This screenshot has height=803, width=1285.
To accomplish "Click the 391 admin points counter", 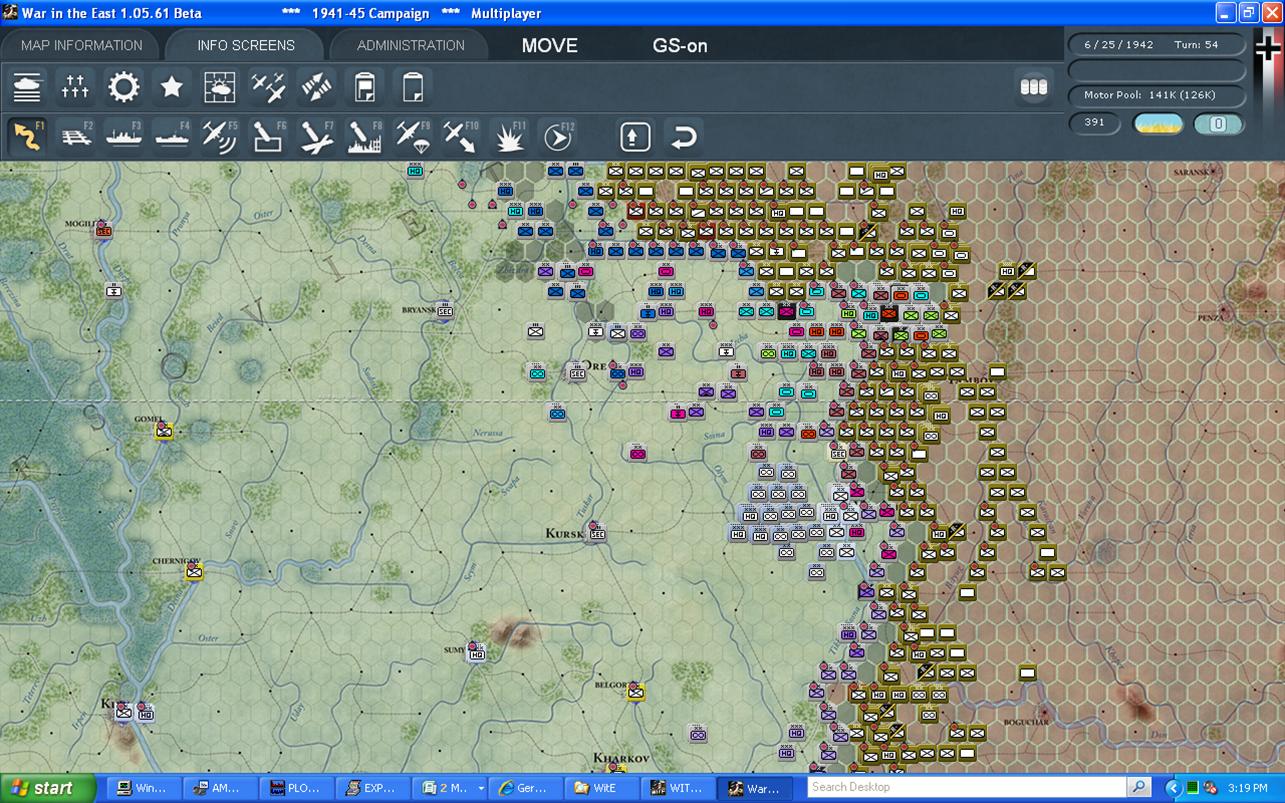I will coord(1094,123).
